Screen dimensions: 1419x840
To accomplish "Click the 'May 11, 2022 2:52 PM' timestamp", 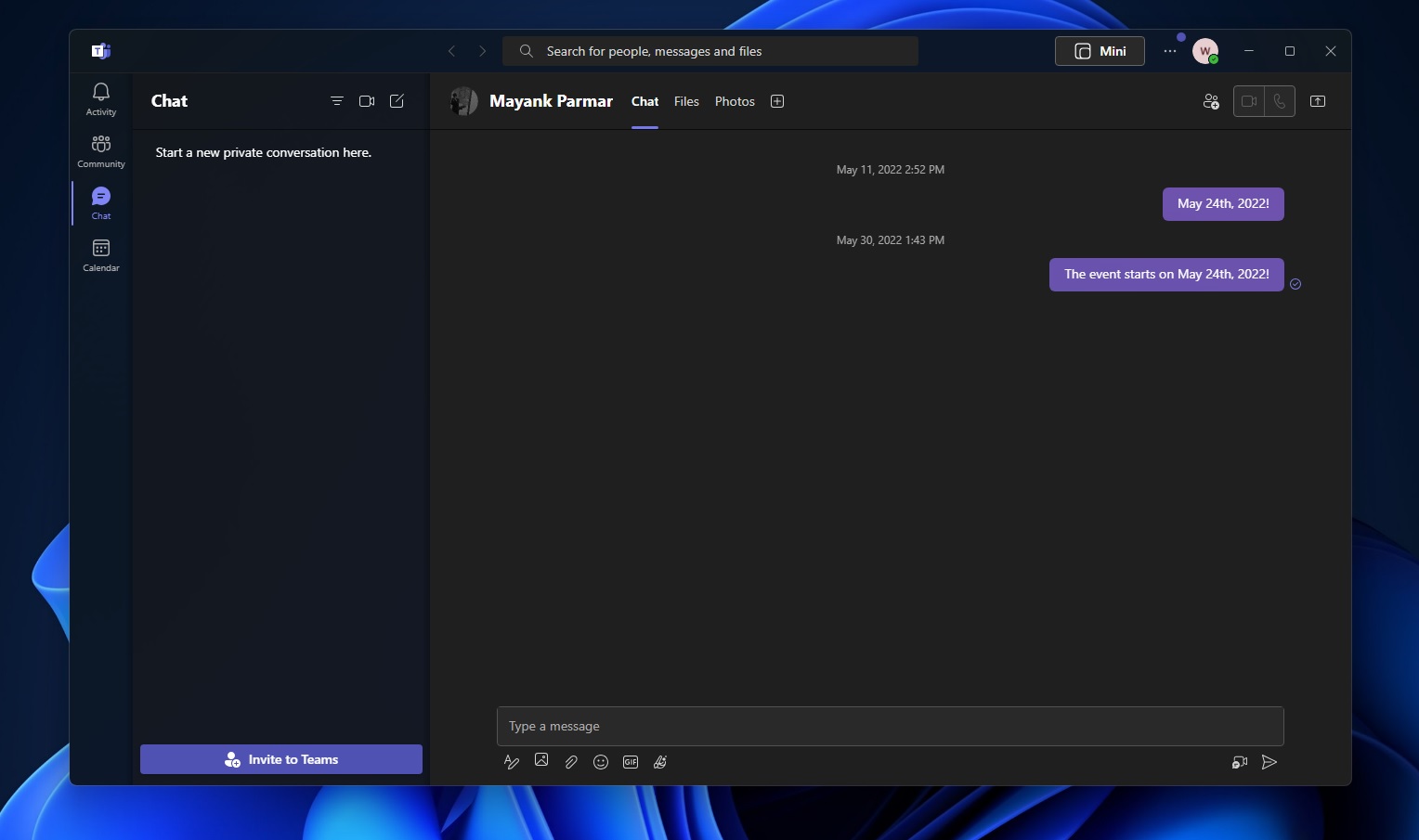I will pos(891,170).
